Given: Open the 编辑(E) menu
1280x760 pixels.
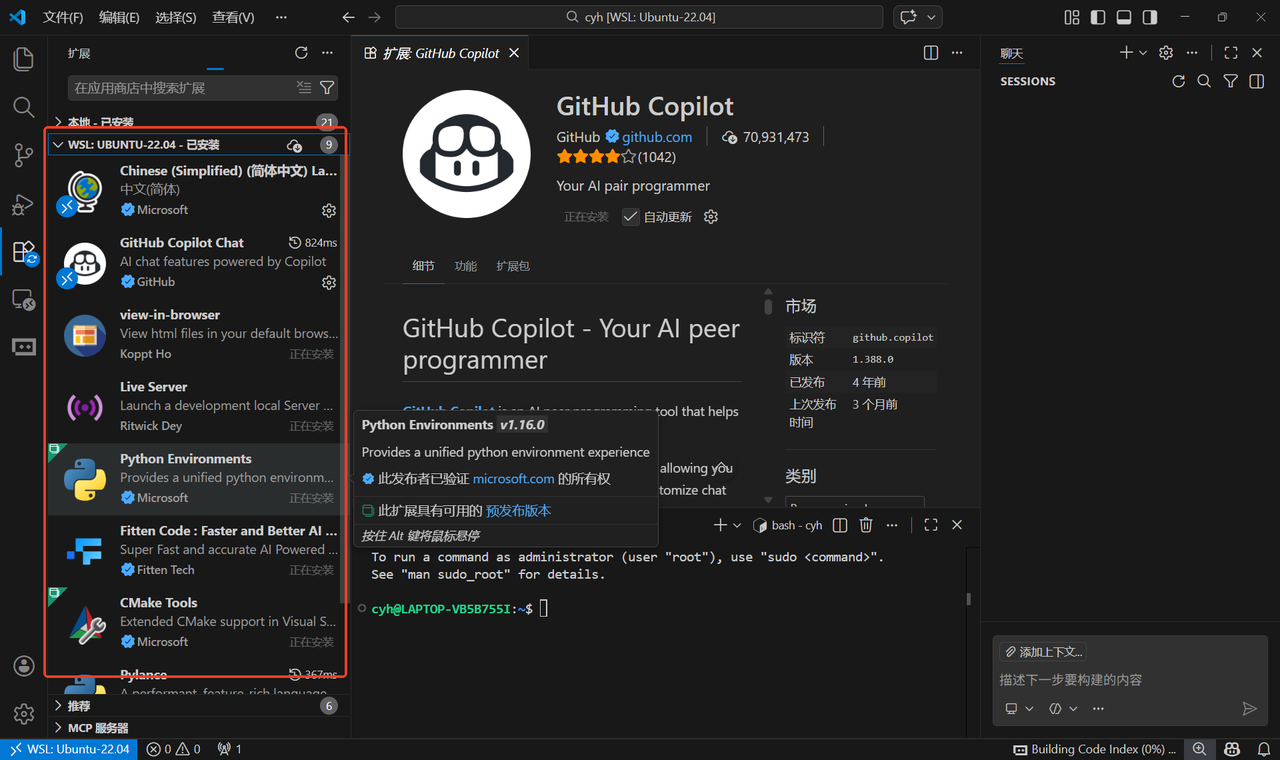Looking at the screenshot, I should point(120,17).
